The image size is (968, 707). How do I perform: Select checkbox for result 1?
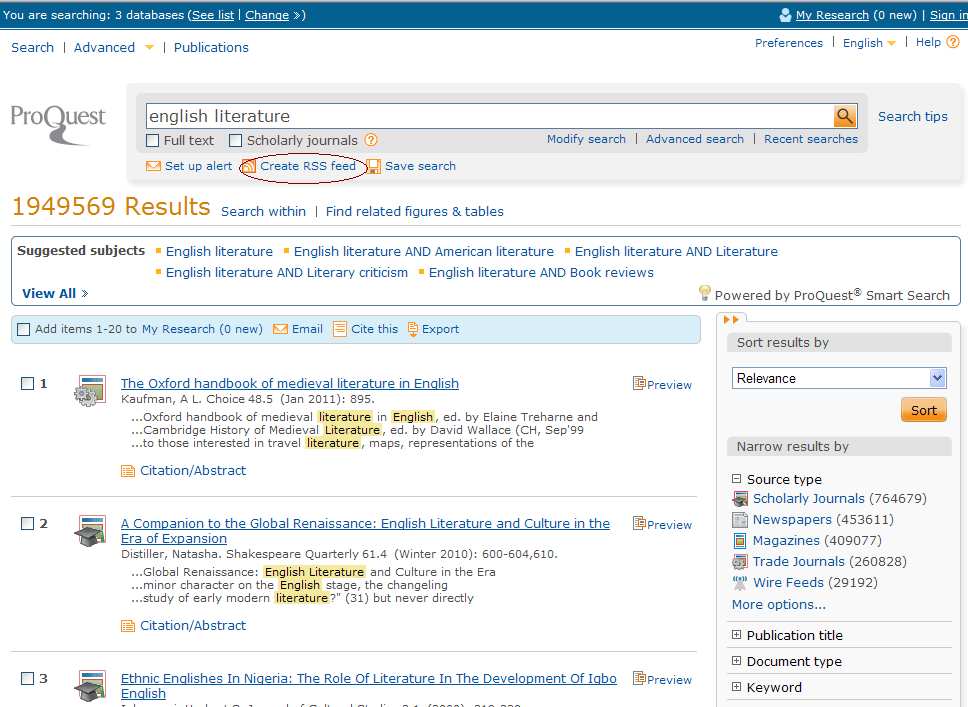(27, 383)
